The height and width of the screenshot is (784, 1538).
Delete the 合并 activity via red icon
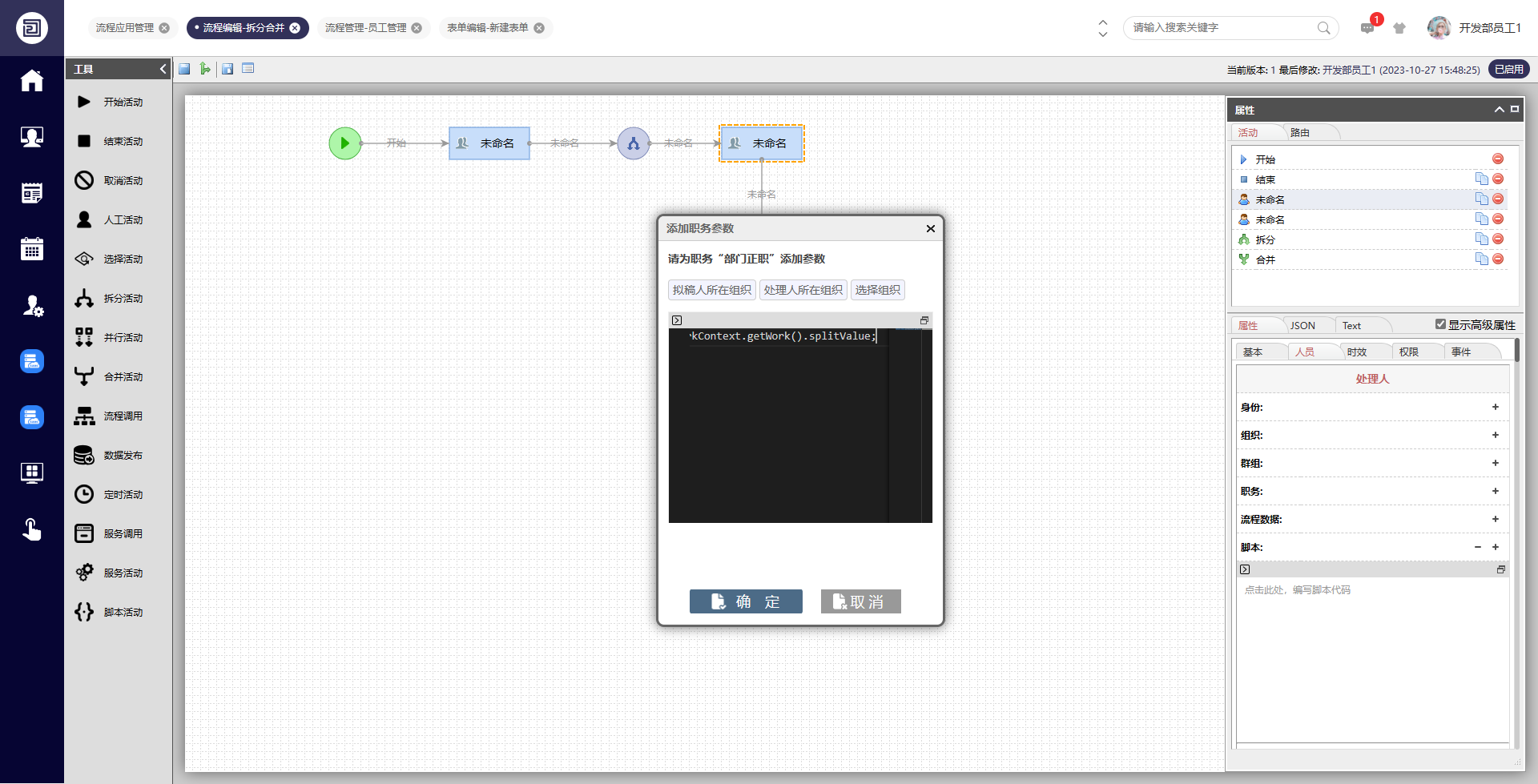pos(1498,259)
